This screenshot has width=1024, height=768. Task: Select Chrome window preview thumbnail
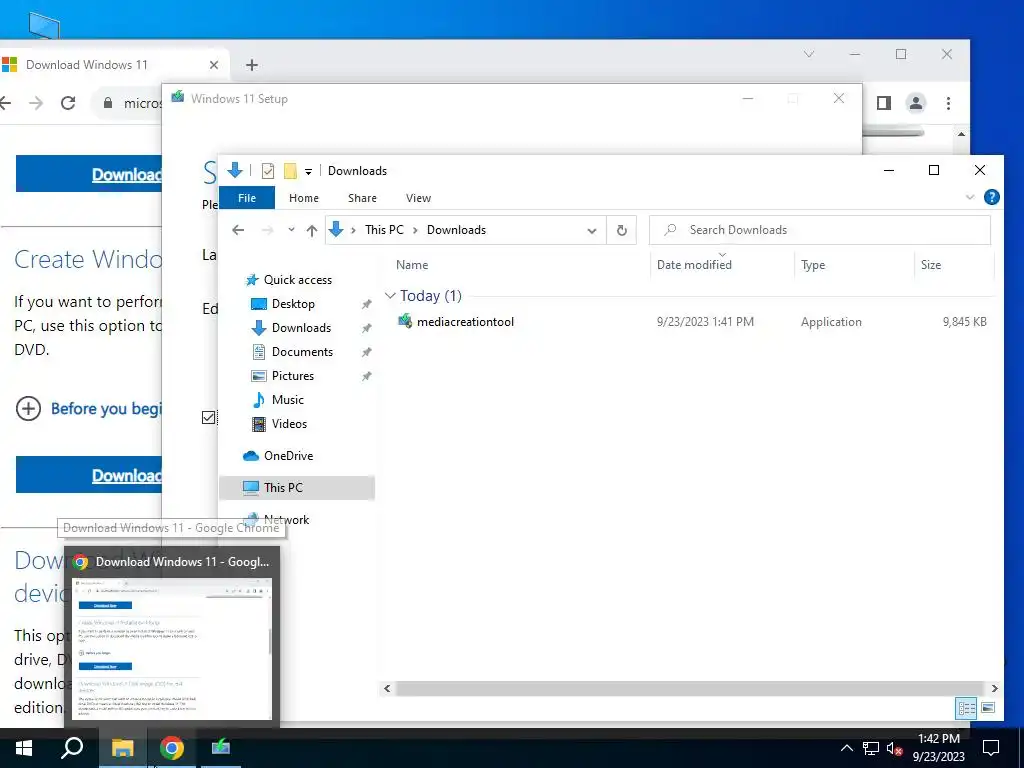click(x=172, y=648)
